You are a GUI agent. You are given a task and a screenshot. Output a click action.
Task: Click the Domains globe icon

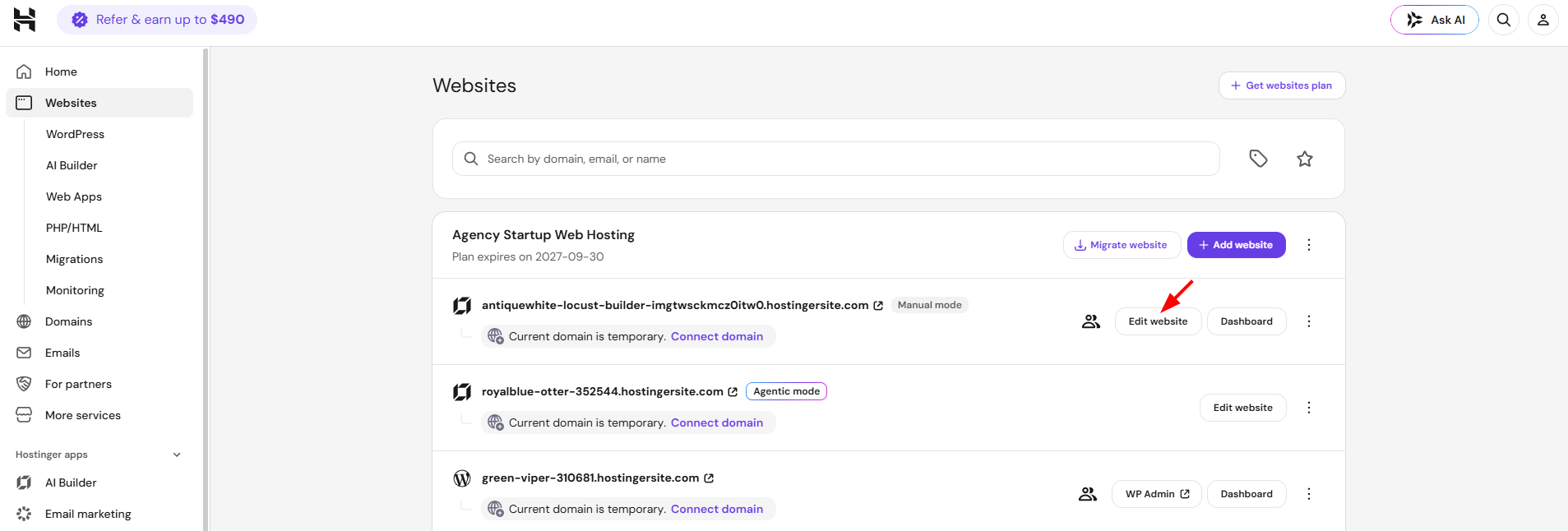[24, 321]
